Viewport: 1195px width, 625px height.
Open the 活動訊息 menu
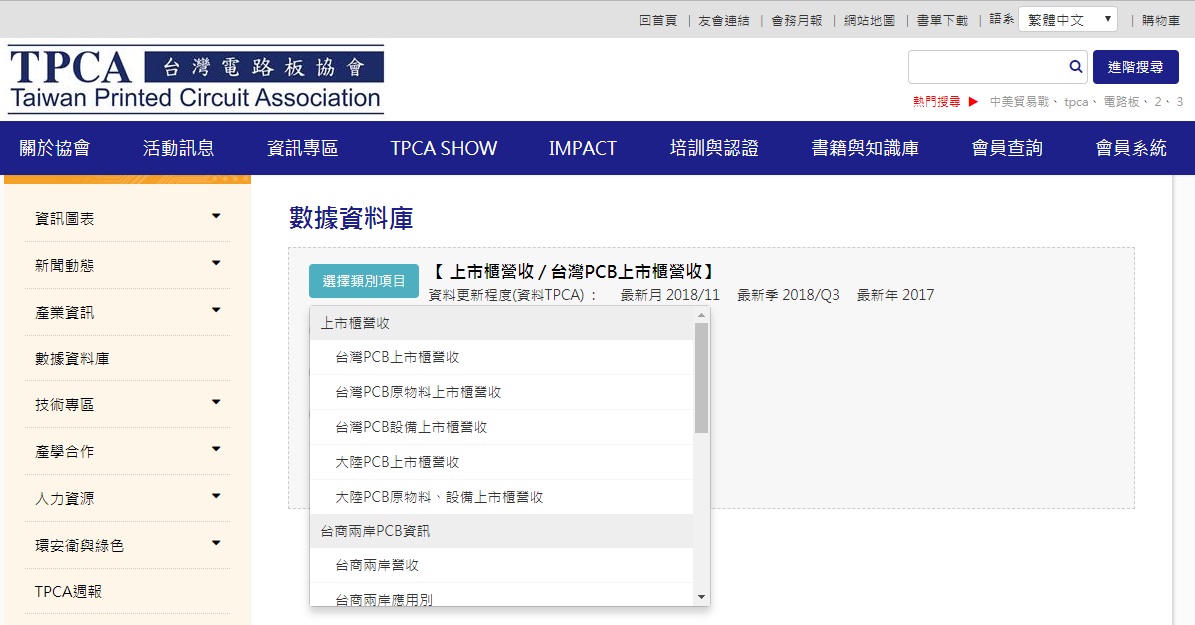pos(178,148)
